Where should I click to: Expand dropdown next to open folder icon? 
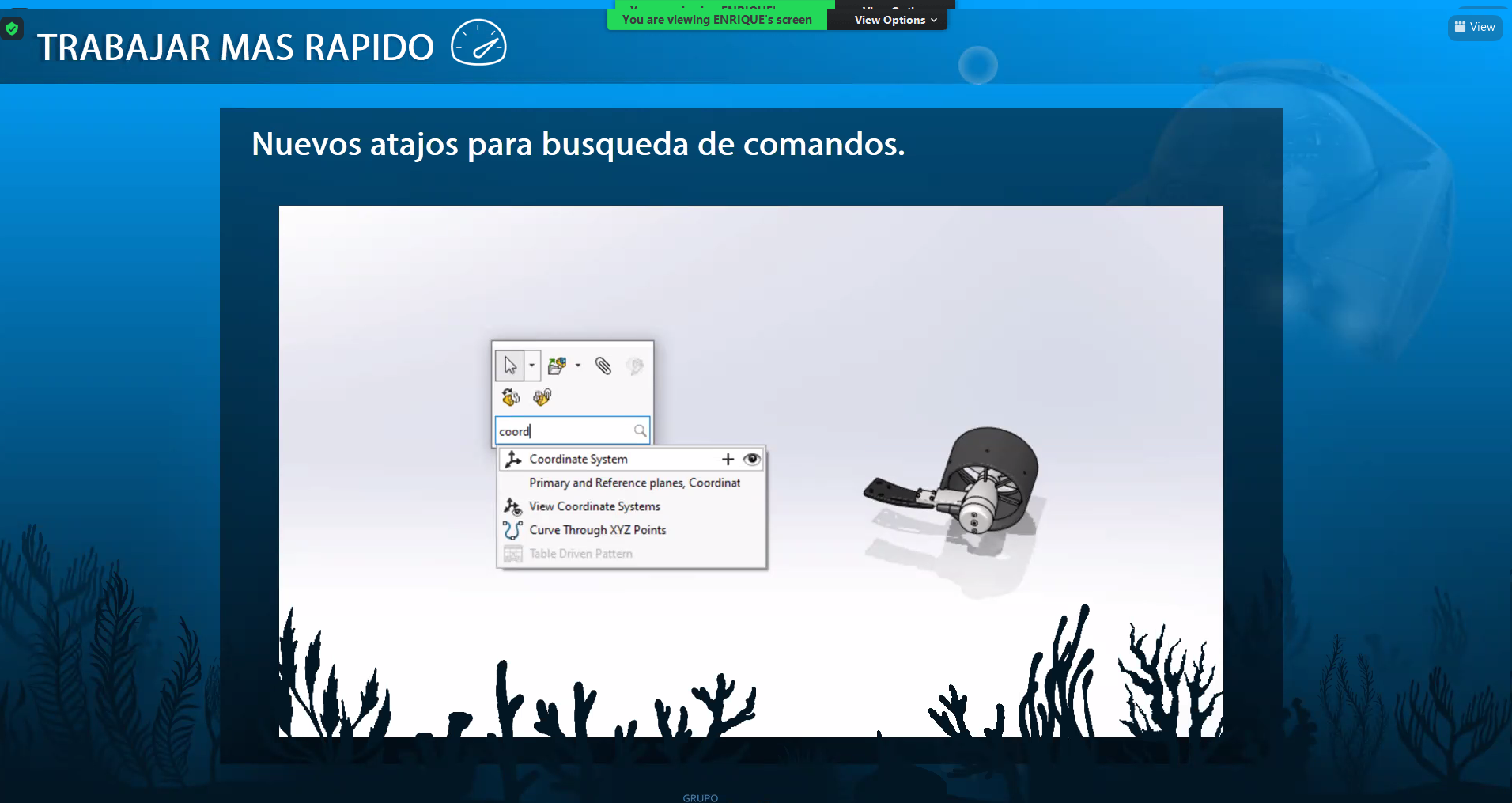(x=578, y=366)
